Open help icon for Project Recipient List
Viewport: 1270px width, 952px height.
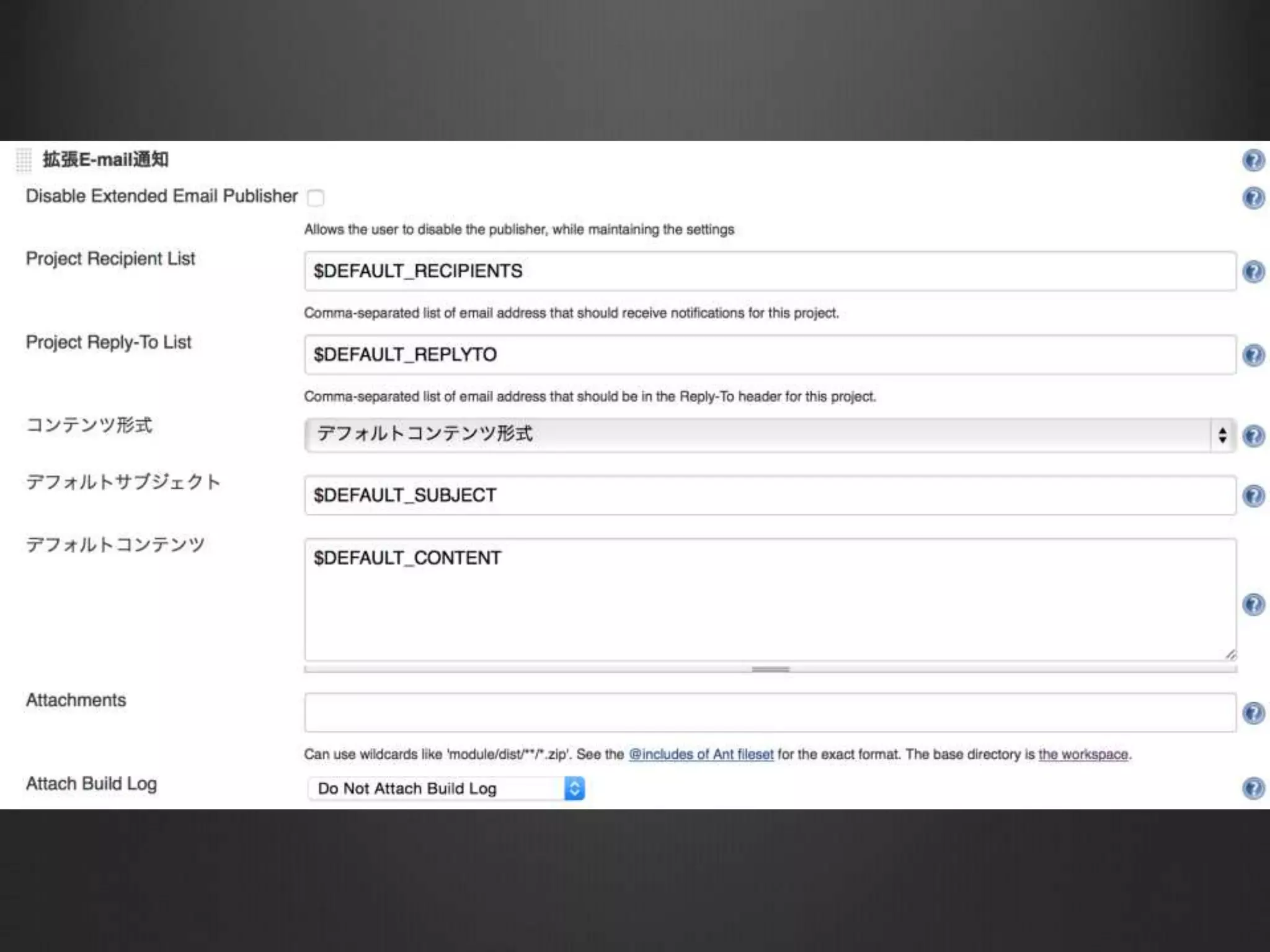click(x=1253, y=271)
